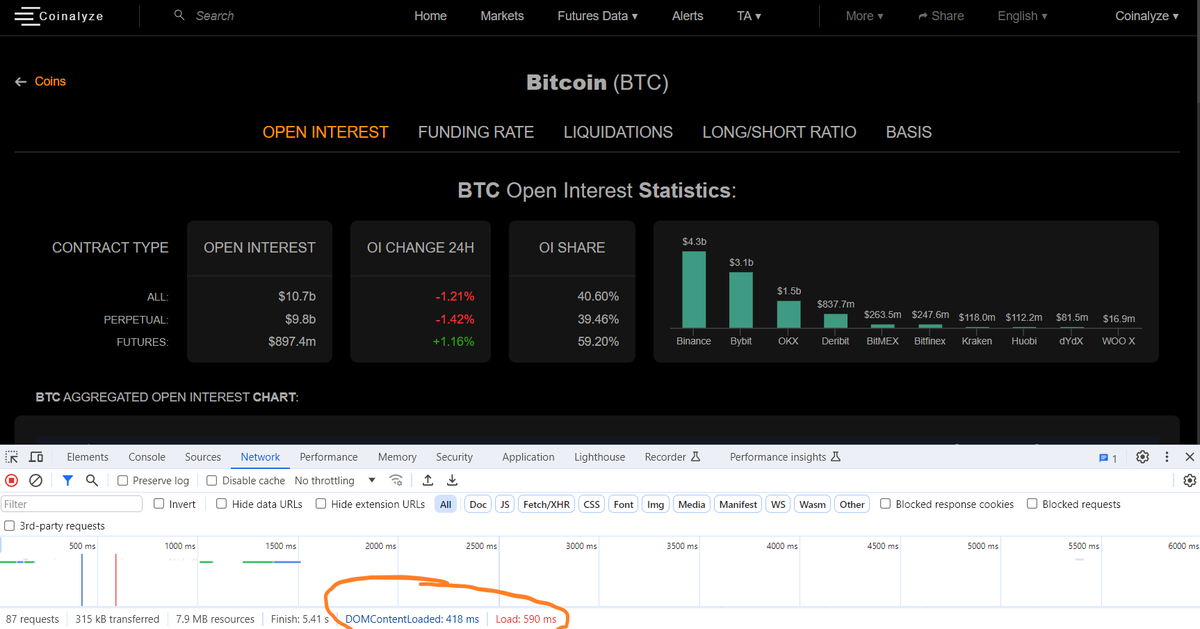Click the Share arrow icon in the header
Viewport: 1200px width, 629px height.
[x=923, y=16]
